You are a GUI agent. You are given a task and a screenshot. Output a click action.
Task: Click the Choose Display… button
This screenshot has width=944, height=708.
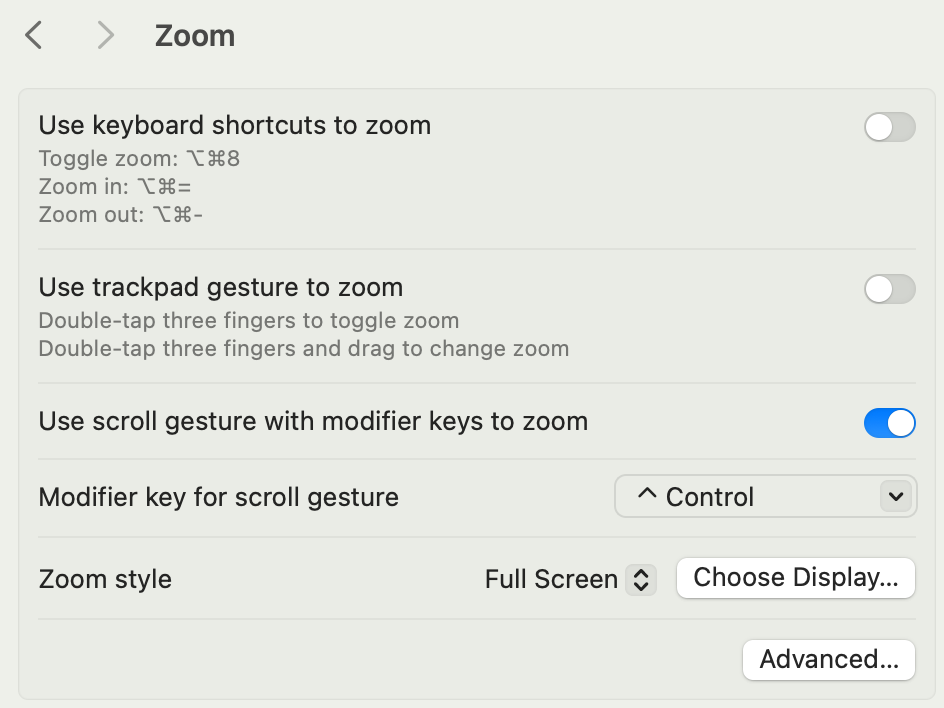click(x=795, y=578)
